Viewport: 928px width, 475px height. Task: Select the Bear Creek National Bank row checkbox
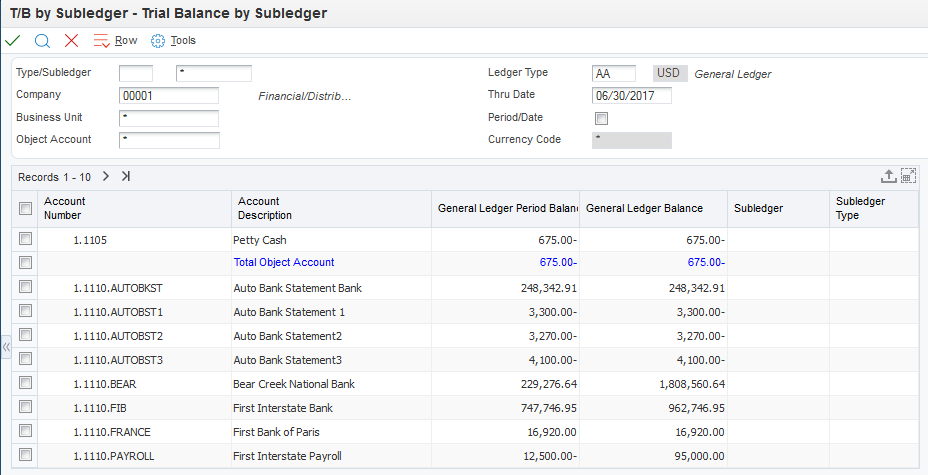pos(26,383)
